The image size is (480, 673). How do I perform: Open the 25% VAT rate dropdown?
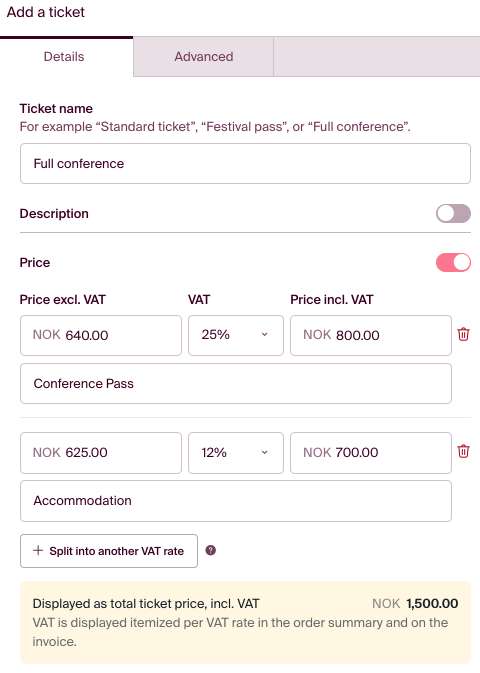236,335
